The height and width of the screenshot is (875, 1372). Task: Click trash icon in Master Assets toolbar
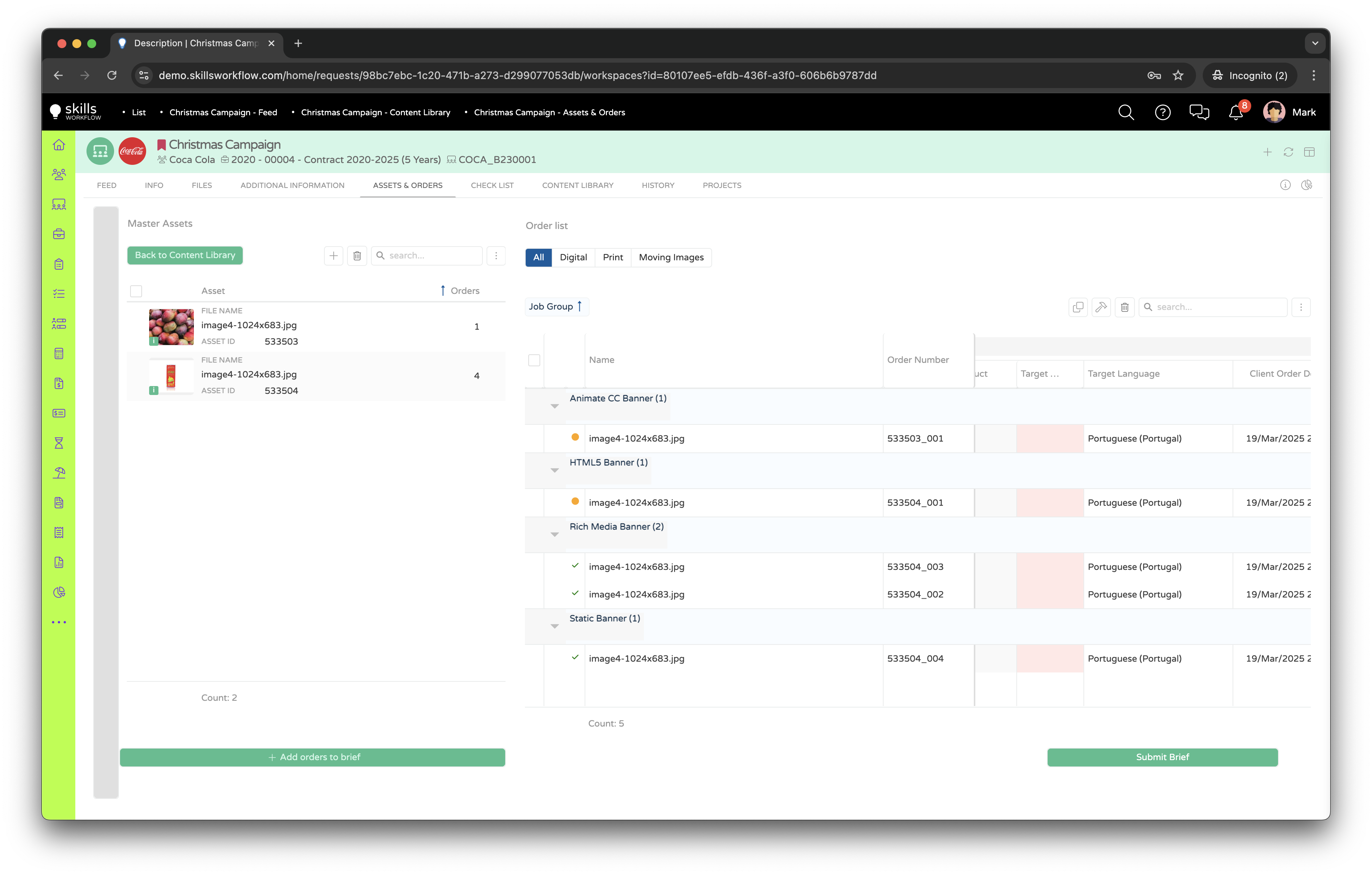[x=357, y=256]
